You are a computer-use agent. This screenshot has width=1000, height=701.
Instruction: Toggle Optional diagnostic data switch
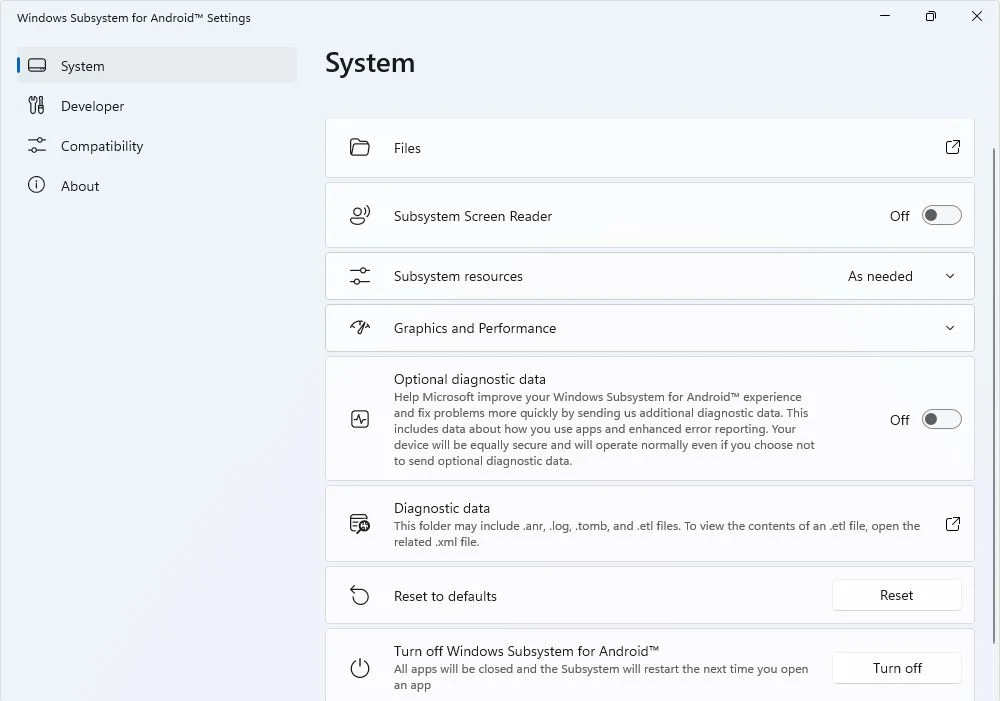point(941,419)
